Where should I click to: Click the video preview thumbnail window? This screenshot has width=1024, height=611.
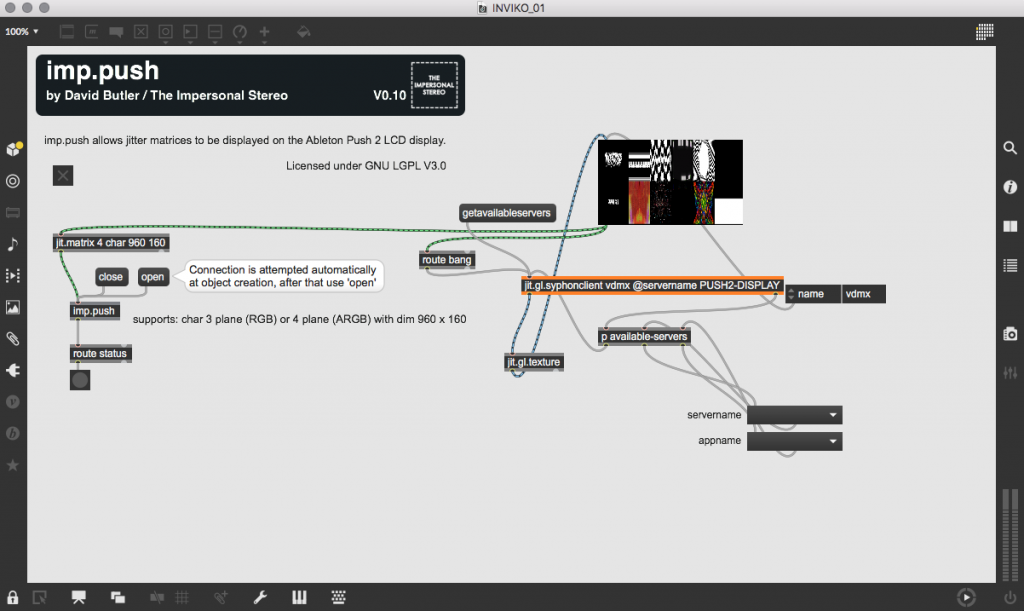670,182
